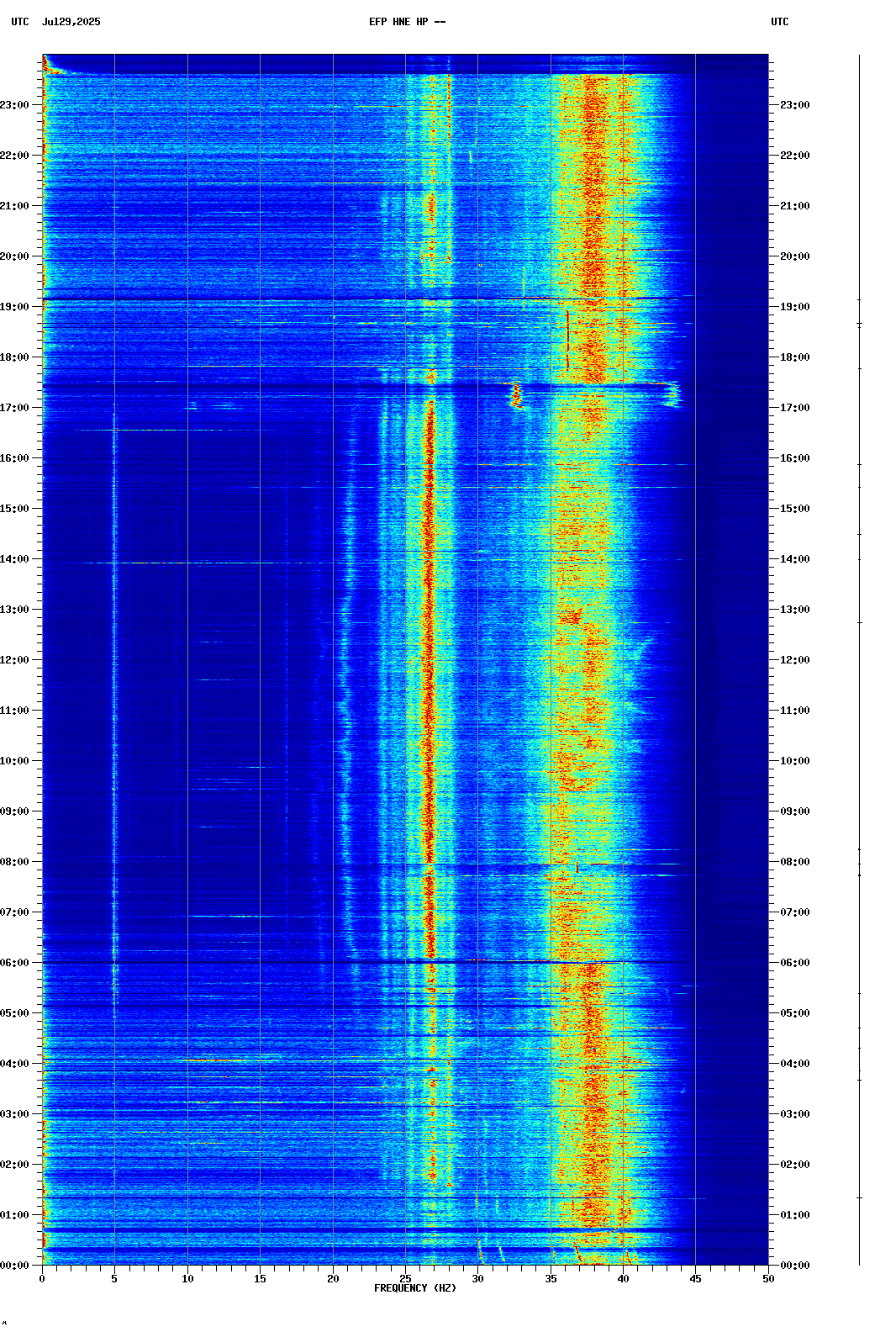Click the 07:00 label on the left axis
Image resolution: width=896 pixels, height=1332 pixels.
(x=14, y=912)
